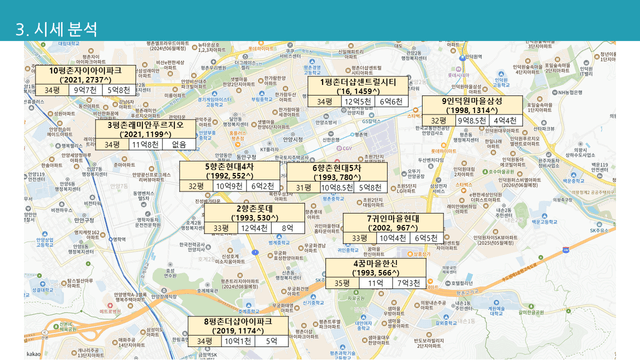Image resolution: width=640 pixels, height=360 pixels.
Task: Click the '7억3천' jeonse cell
Action: click(409, 283)
